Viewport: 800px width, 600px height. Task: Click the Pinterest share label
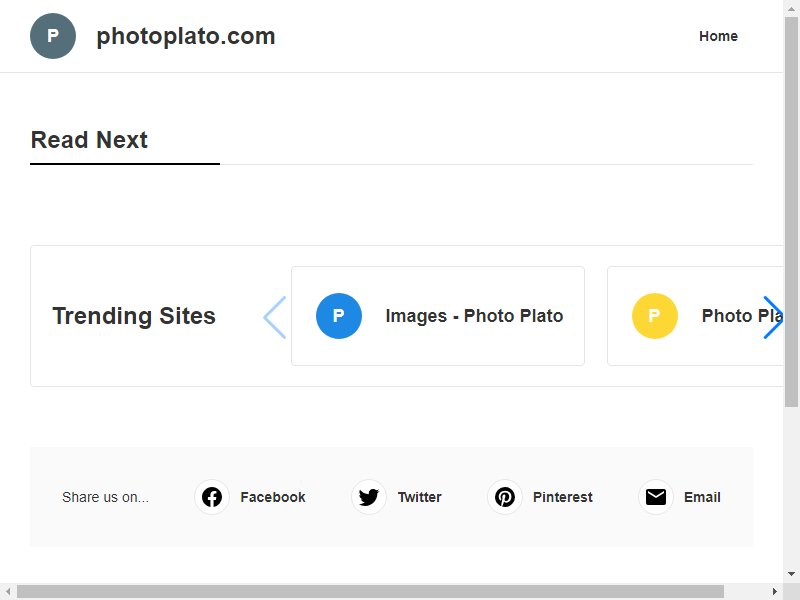(562, 497)
